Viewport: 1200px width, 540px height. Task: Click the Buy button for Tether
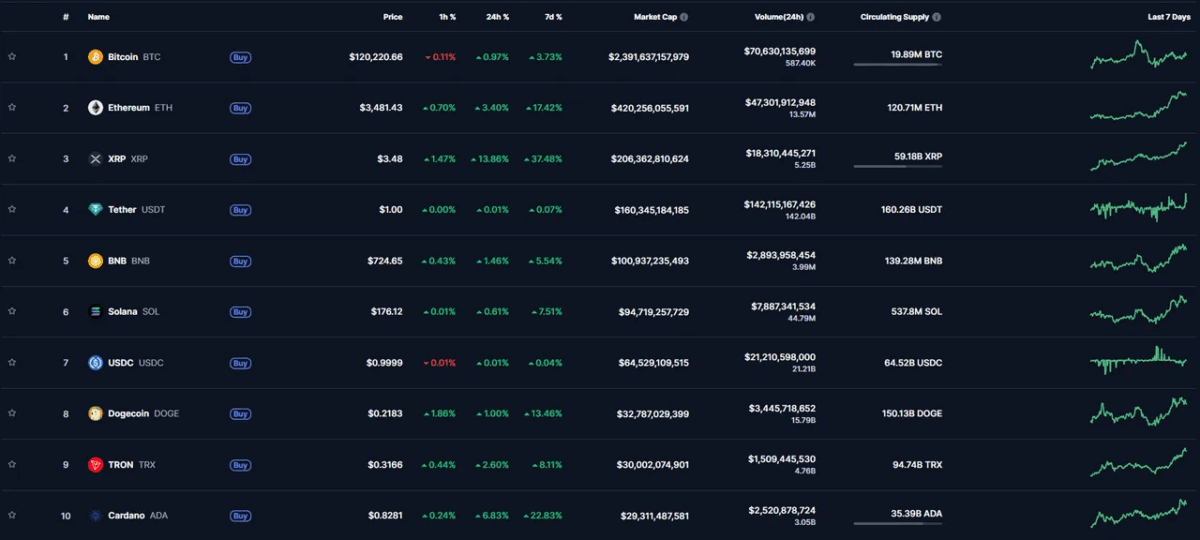(240, 210)
